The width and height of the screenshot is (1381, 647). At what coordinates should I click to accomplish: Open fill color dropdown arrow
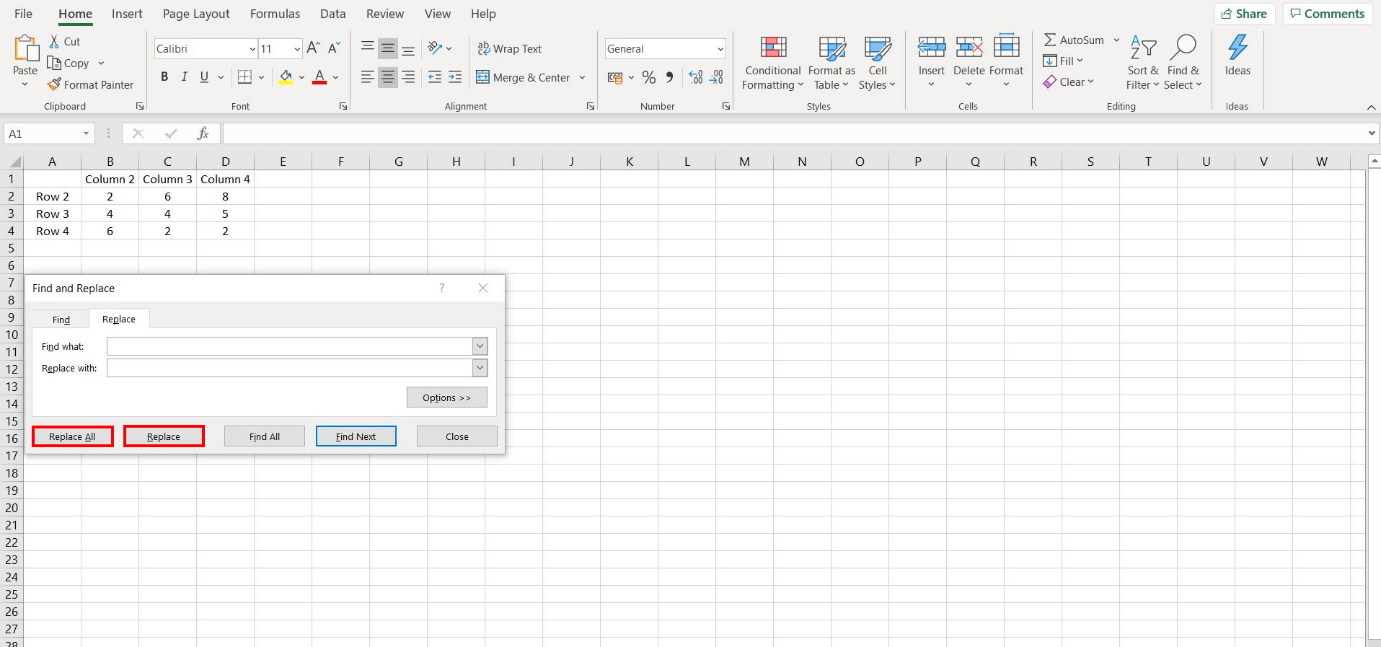point(301,77)
